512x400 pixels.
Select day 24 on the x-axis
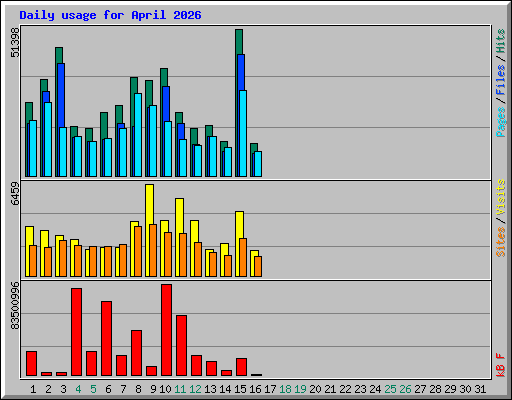(375, 389)
